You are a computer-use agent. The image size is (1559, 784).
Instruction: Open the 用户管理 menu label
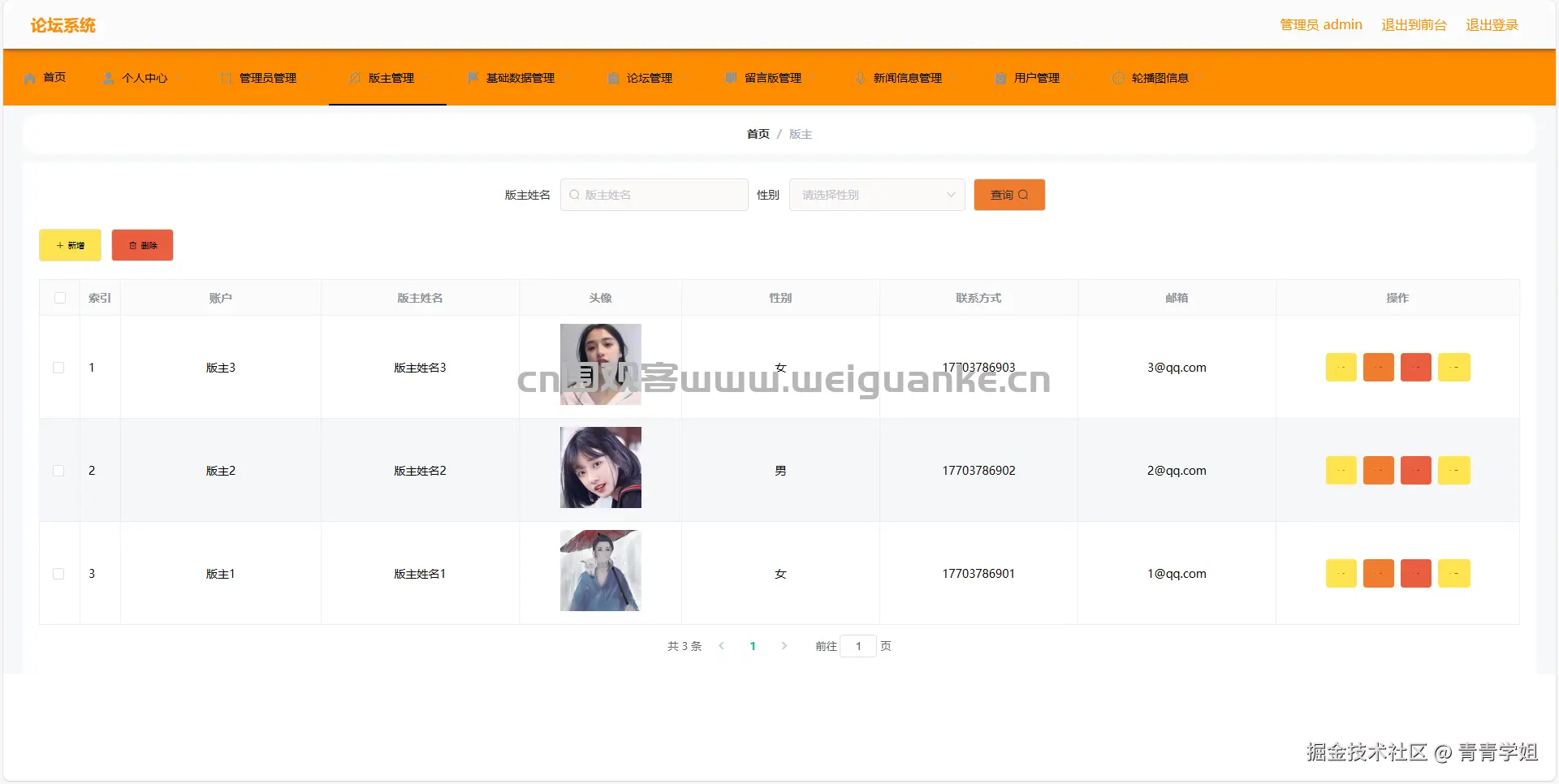1037,78
